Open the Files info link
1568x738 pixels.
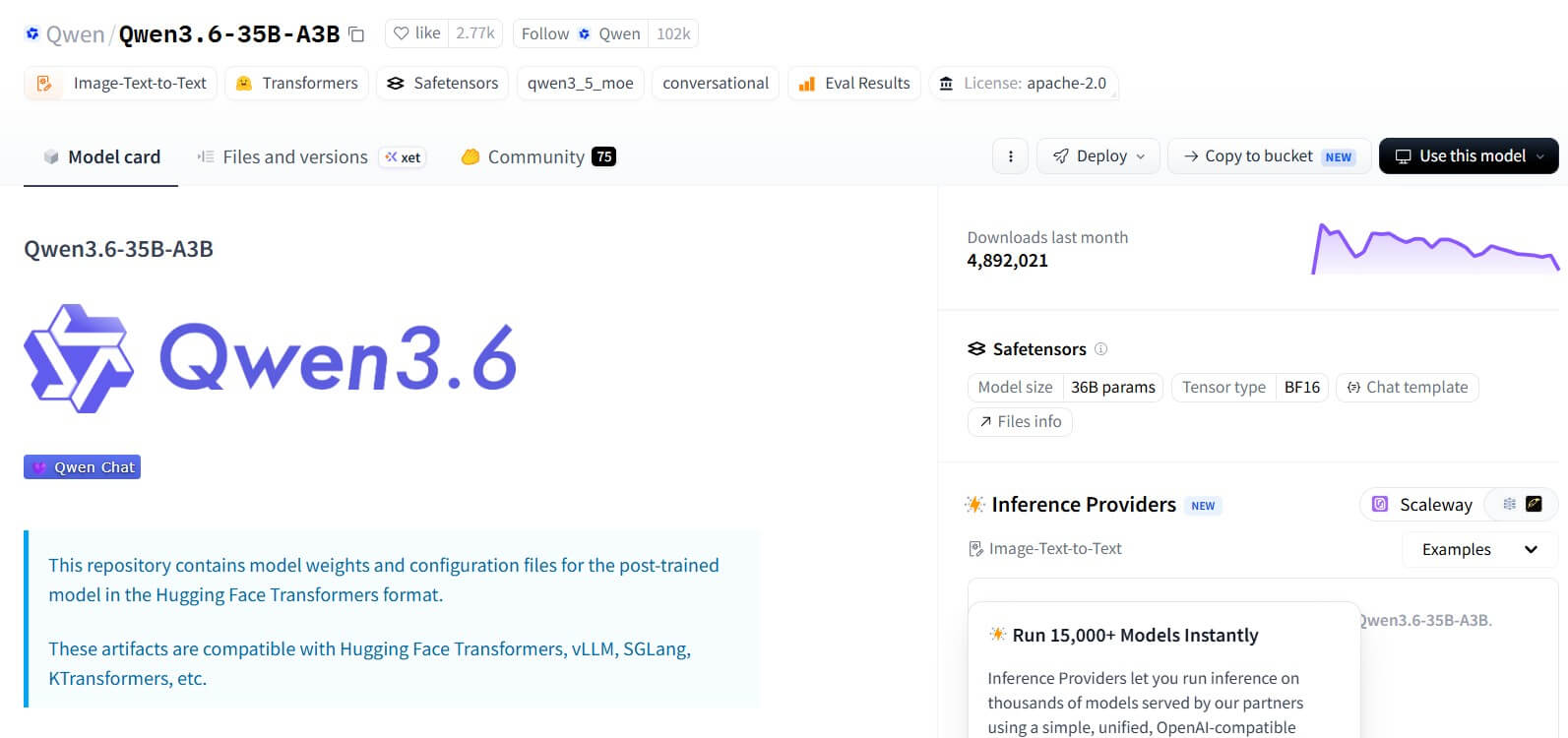point(1020,421)
